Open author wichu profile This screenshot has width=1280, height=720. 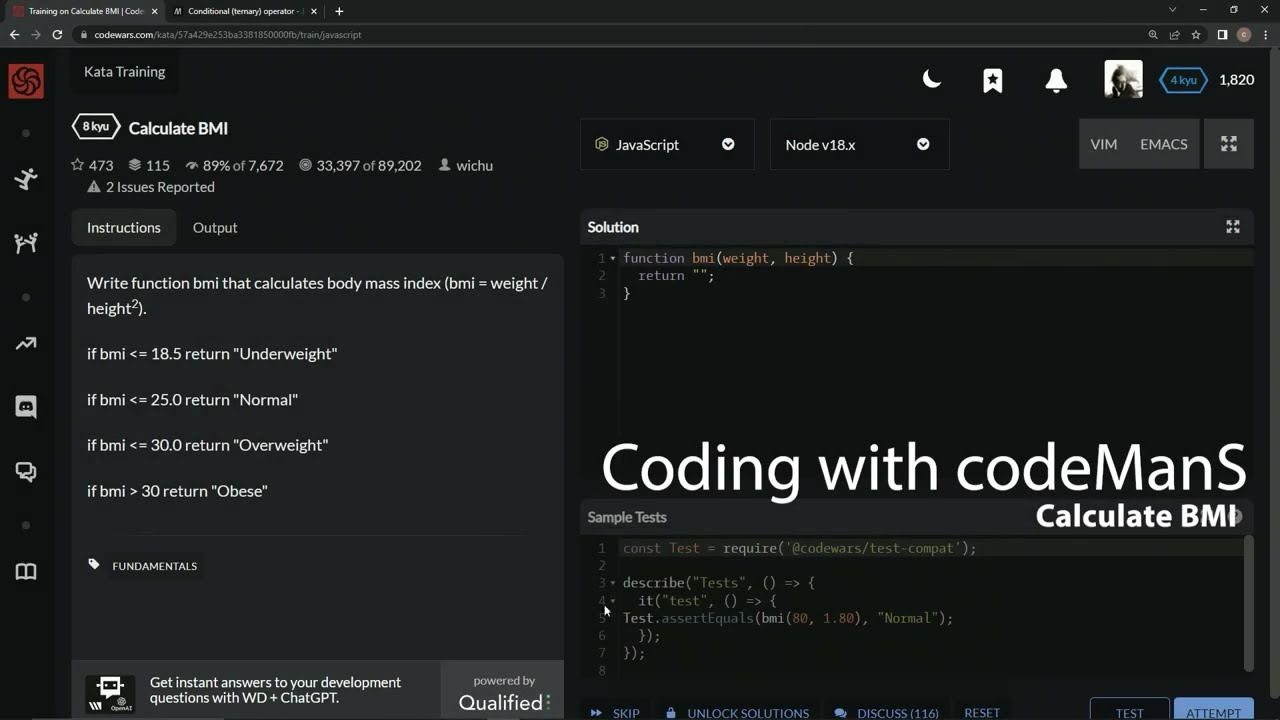tap(466, 165)
